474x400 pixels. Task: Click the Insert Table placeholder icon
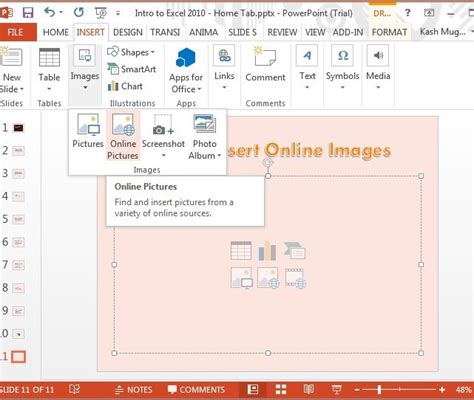coord(241,251)
